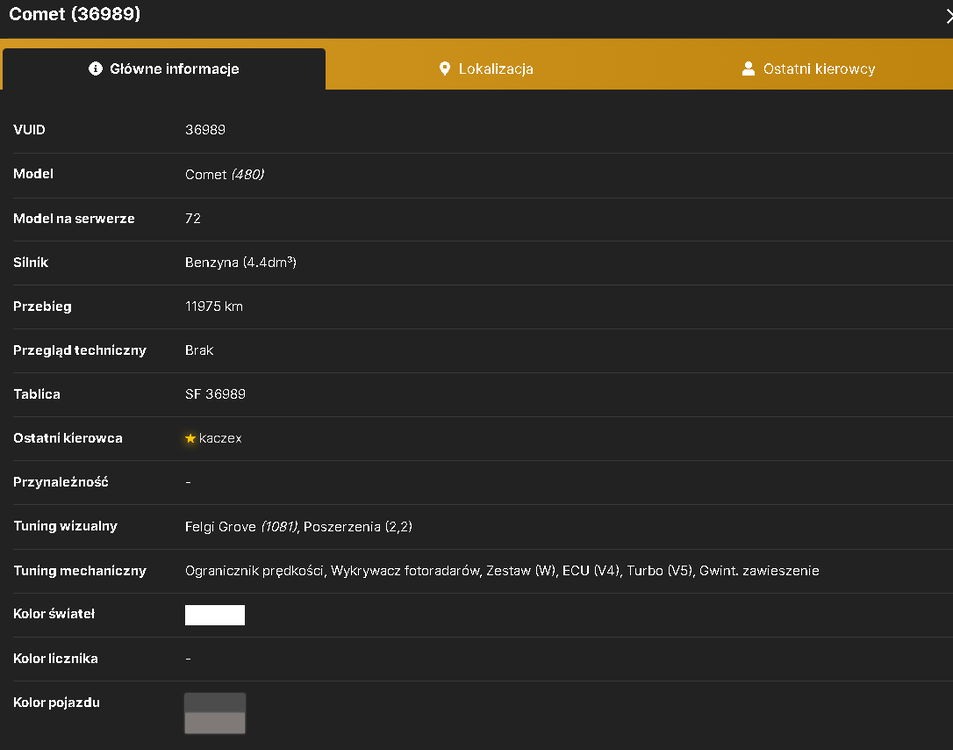Select mileage value 11975 km
The height and width of the screenshot is (750, 953).
tap(214, 306)
